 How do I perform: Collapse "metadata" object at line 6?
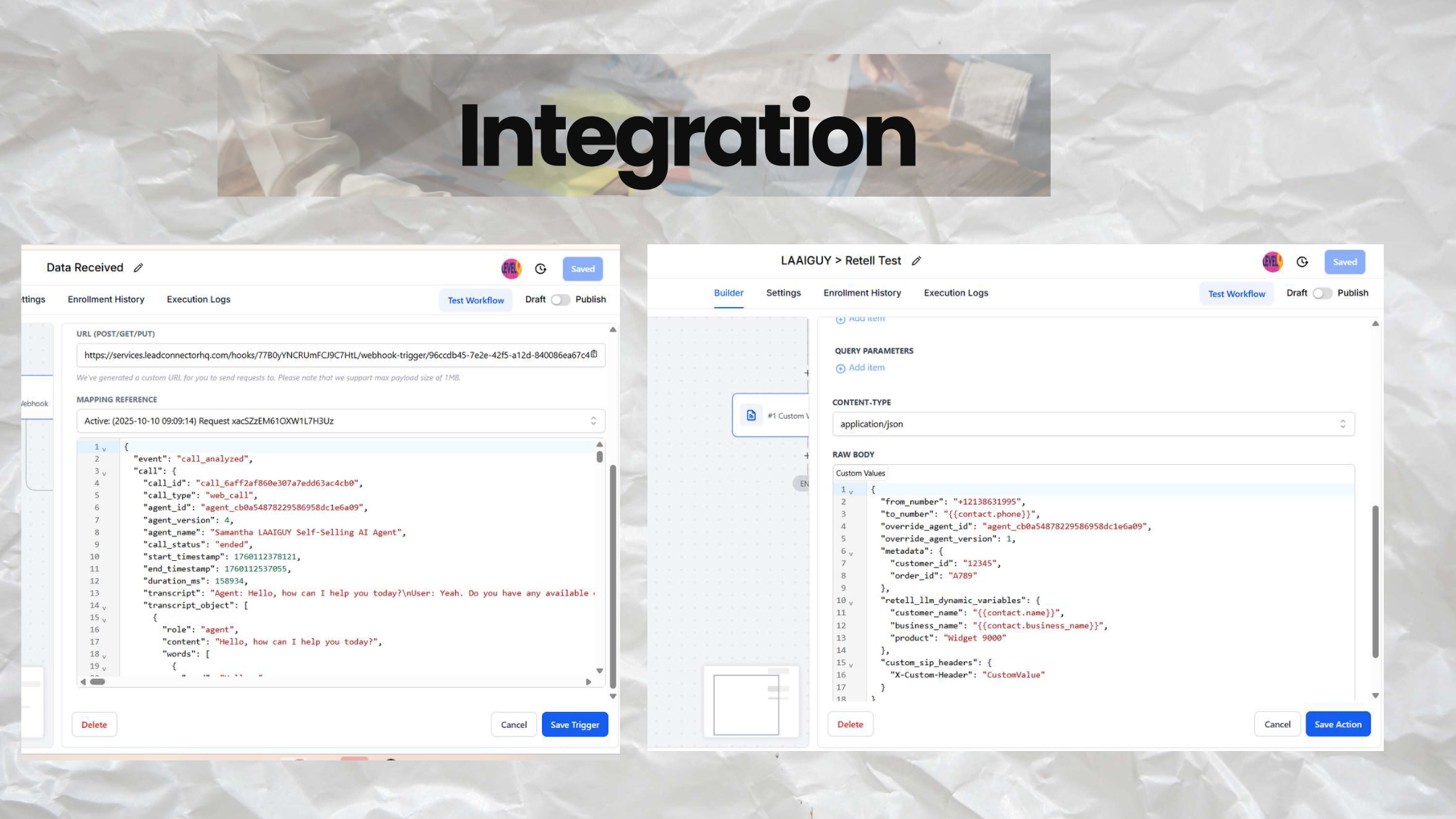pos(851,554)
